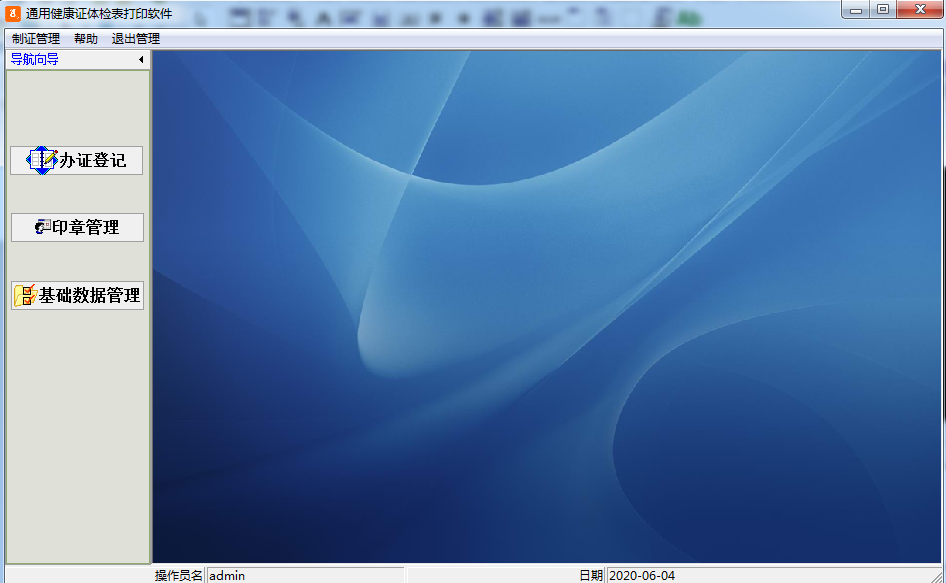The width and height of the screenshot is (946, 583).
Task: Maximize the application window
Action: point(883,10)
